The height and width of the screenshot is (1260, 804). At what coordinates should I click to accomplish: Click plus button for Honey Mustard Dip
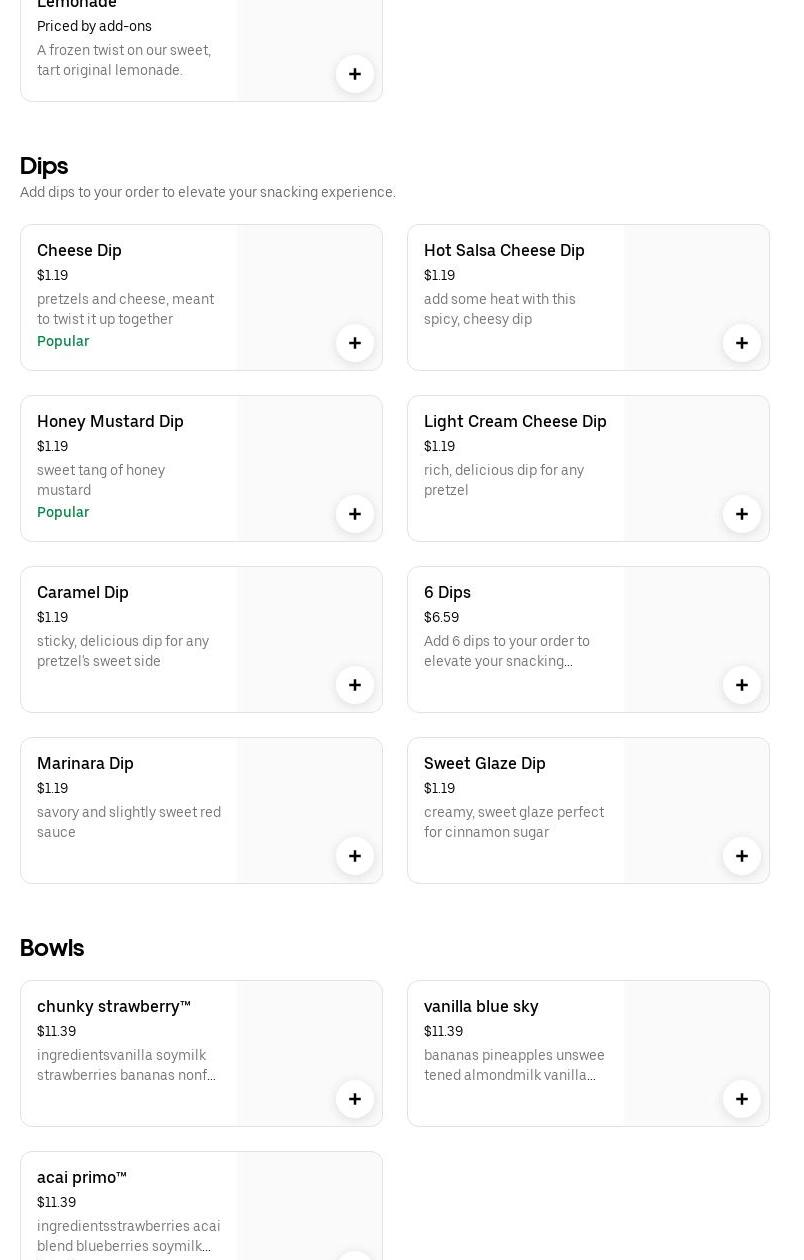pyautogui.click(x=355, y=514)
